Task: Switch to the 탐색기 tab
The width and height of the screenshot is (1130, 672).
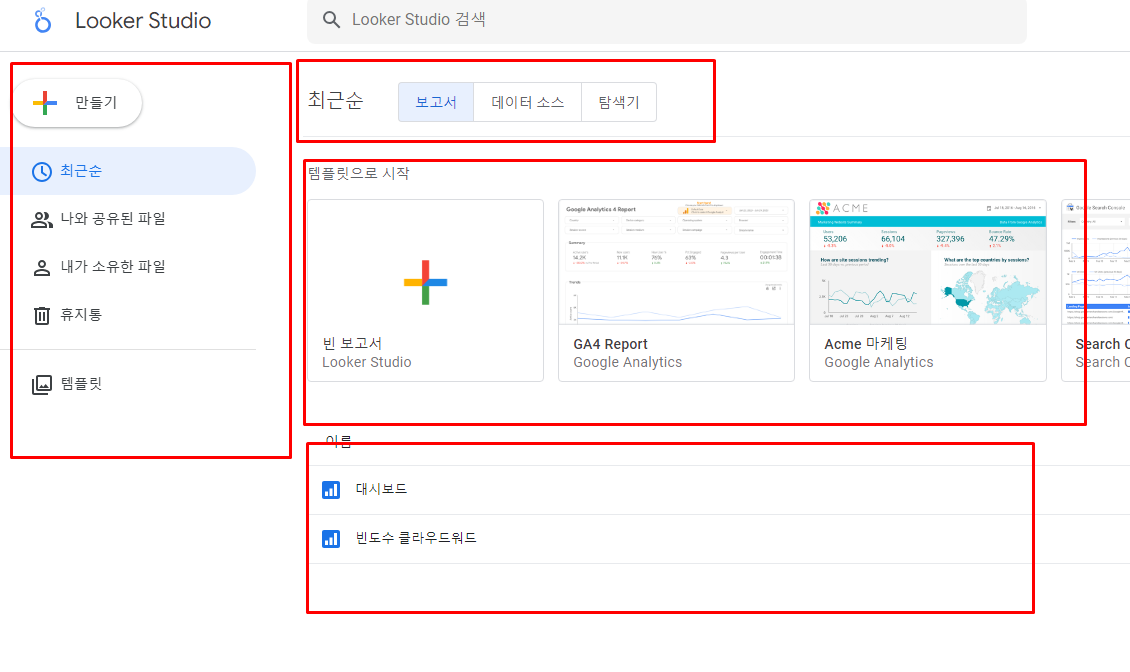Action: tap(619, 102)
